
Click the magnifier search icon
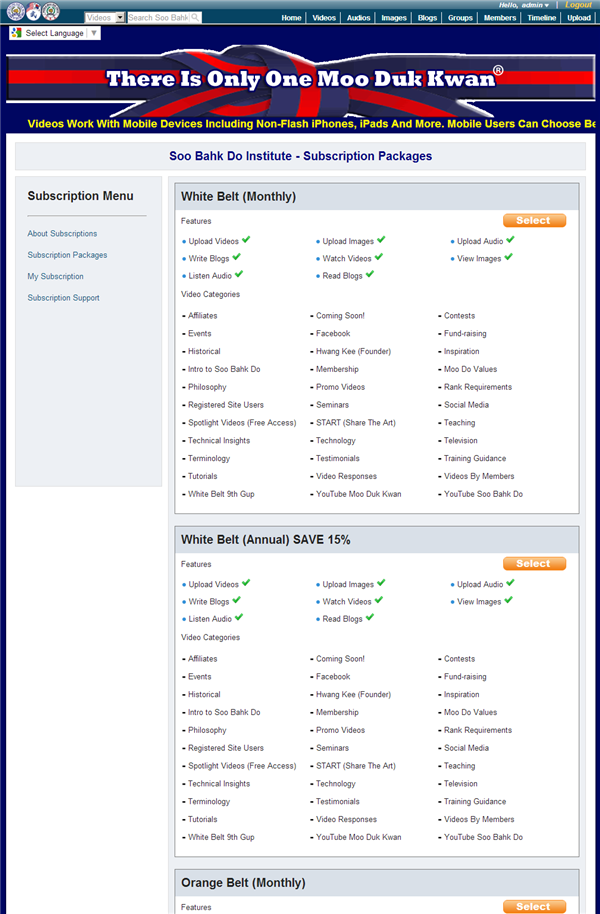point(195,17)
